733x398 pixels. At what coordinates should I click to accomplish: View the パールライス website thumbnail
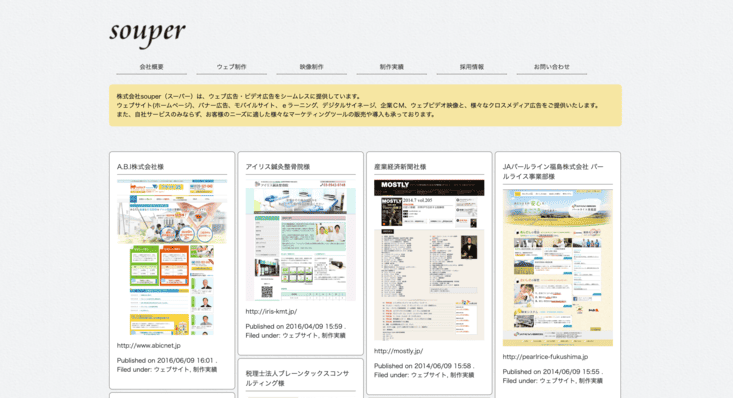pos(558,268)
